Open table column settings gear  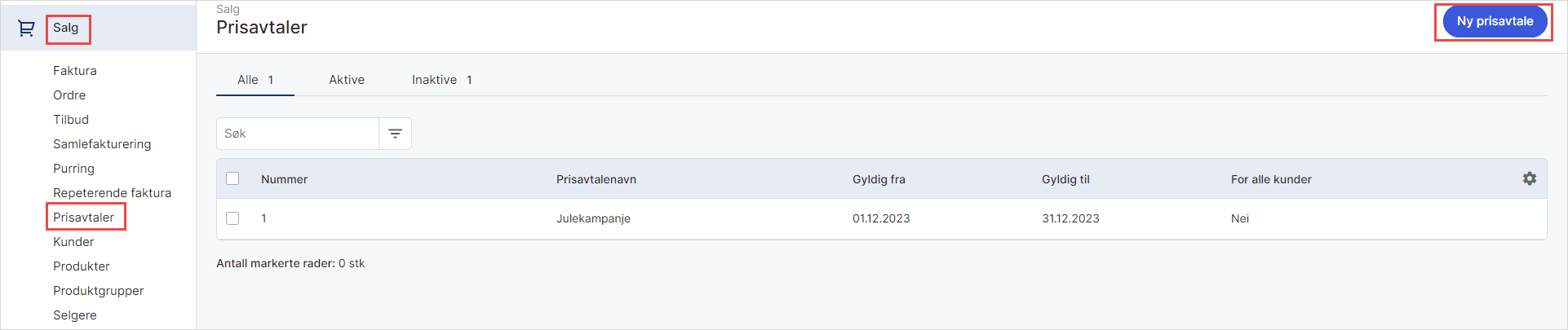tap(1530, 178)
